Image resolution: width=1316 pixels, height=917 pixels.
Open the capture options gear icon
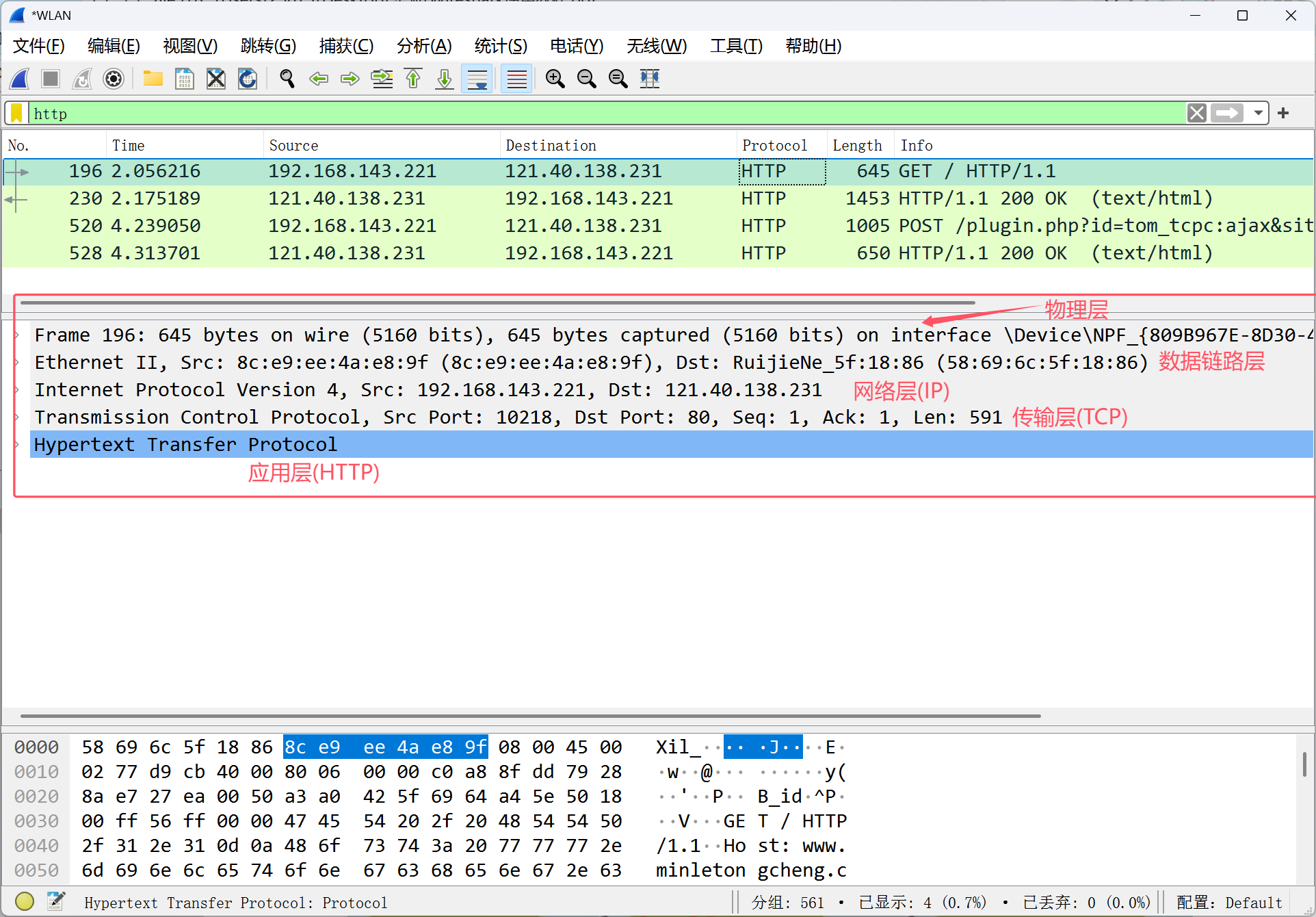pyautogui.click(x=114, y=79)
